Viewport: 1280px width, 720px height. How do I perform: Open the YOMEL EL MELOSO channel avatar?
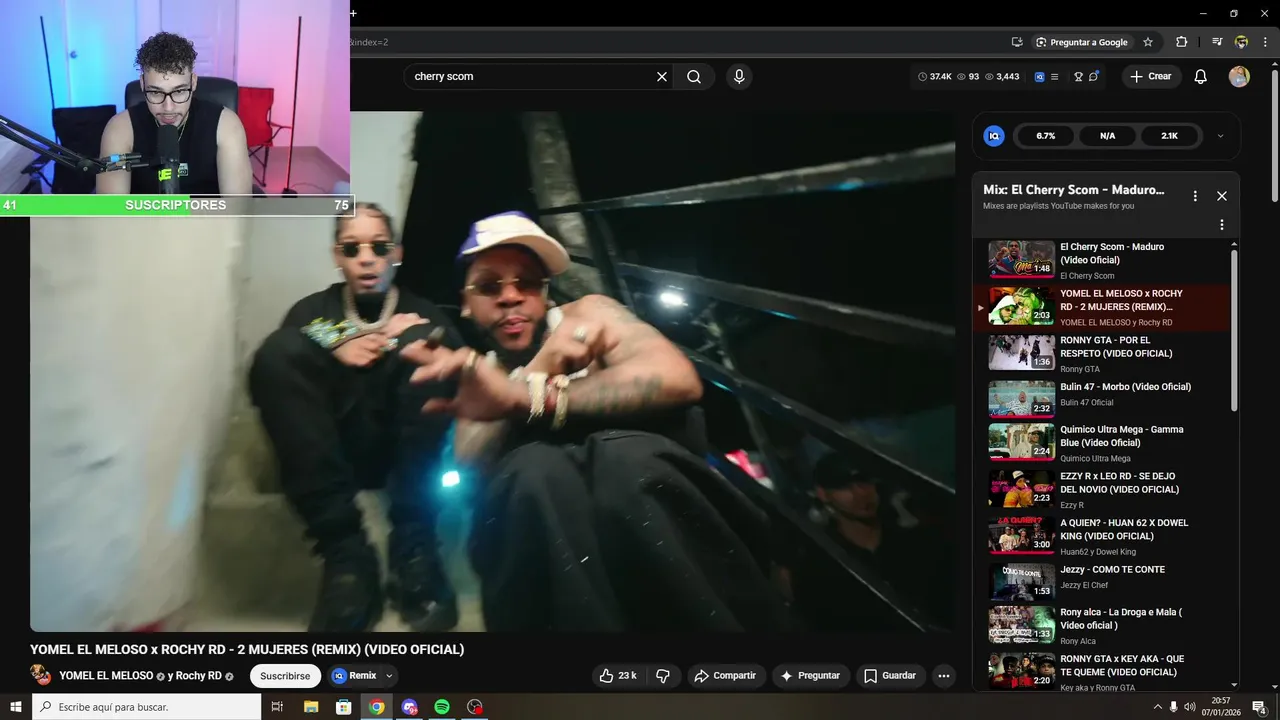coord(41,676)
